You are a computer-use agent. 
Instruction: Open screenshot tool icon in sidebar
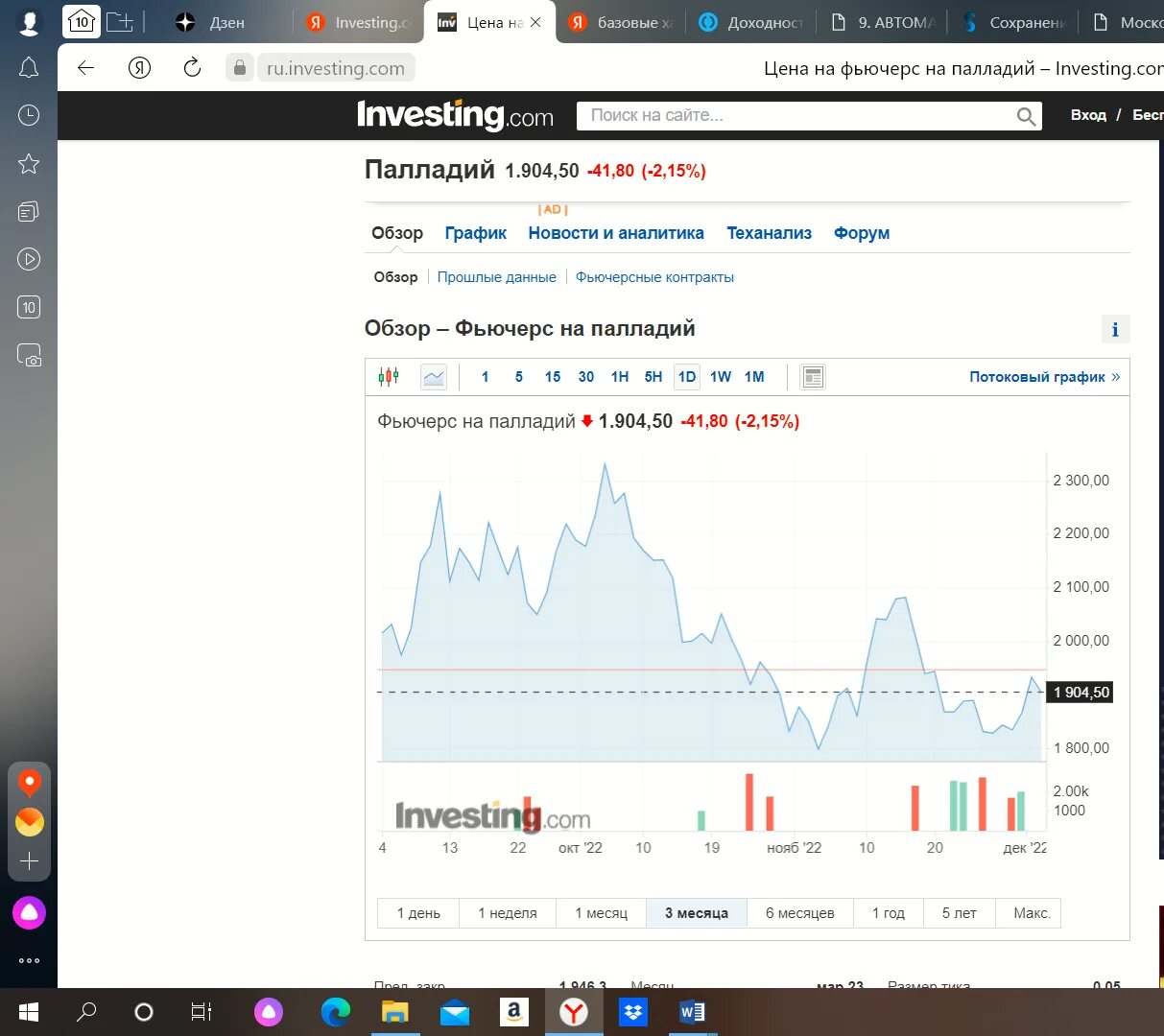point(29,355)
